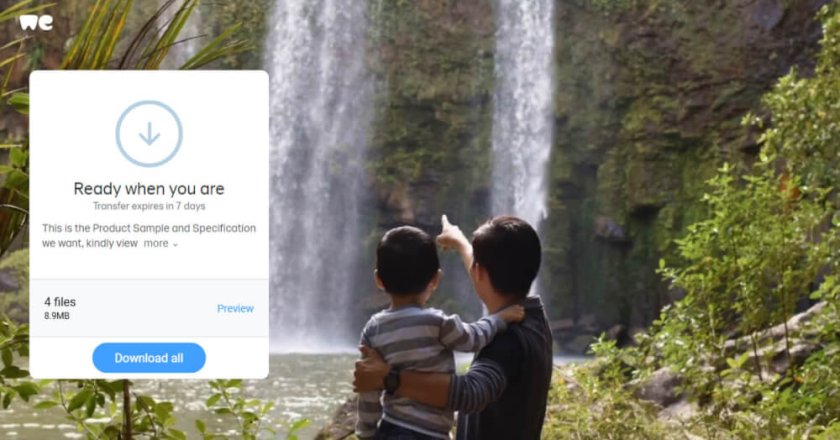Click the 8.9MB file size text
This screenshot has width=840, height=440.
pyautogui.click(x=57, y=316)
